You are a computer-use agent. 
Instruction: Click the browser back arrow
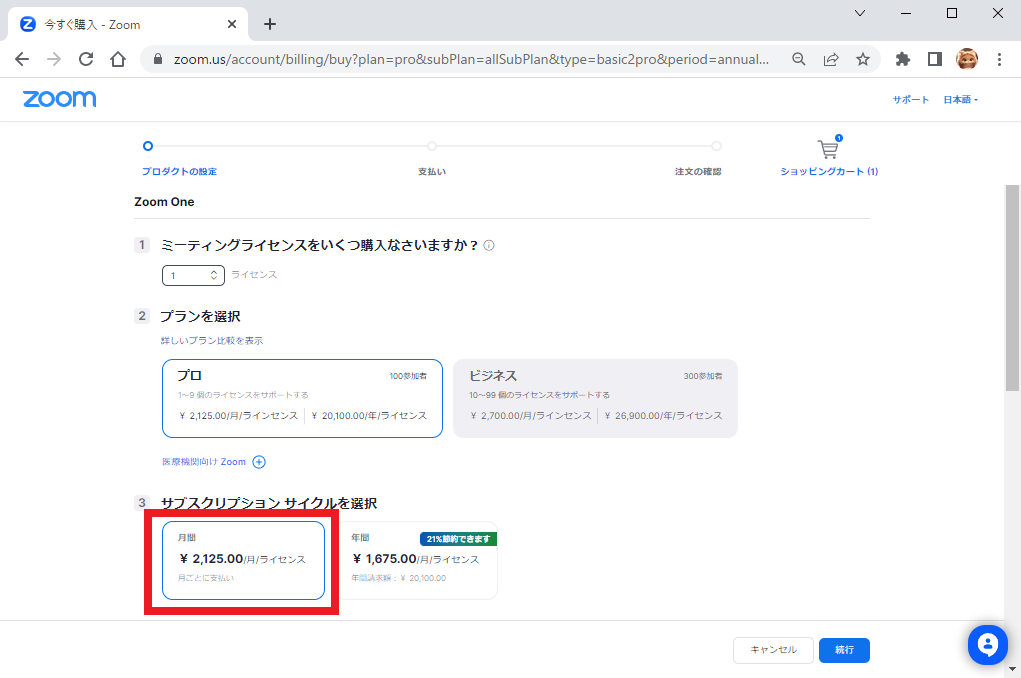point(22,59)
